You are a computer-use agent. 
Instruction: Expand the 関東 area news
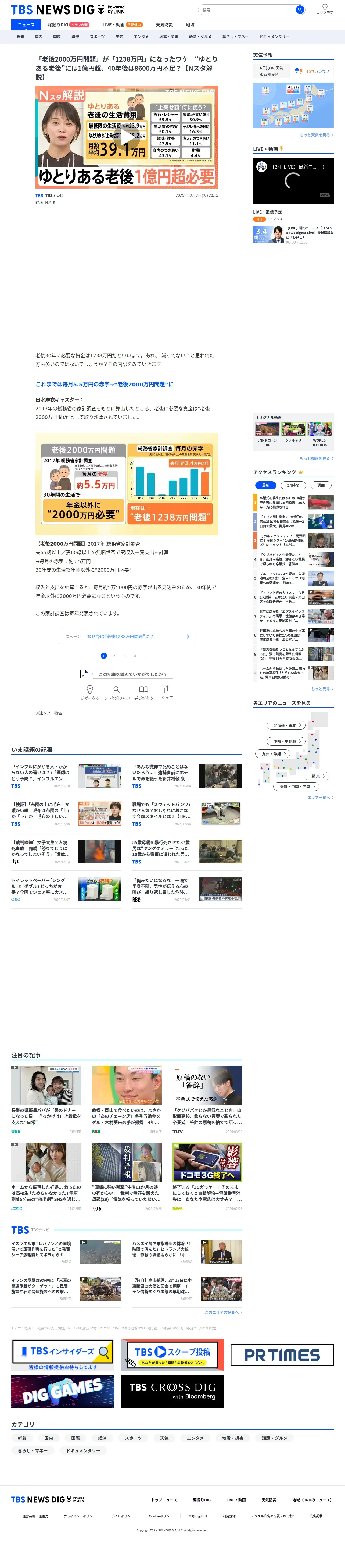click(318, 776)
